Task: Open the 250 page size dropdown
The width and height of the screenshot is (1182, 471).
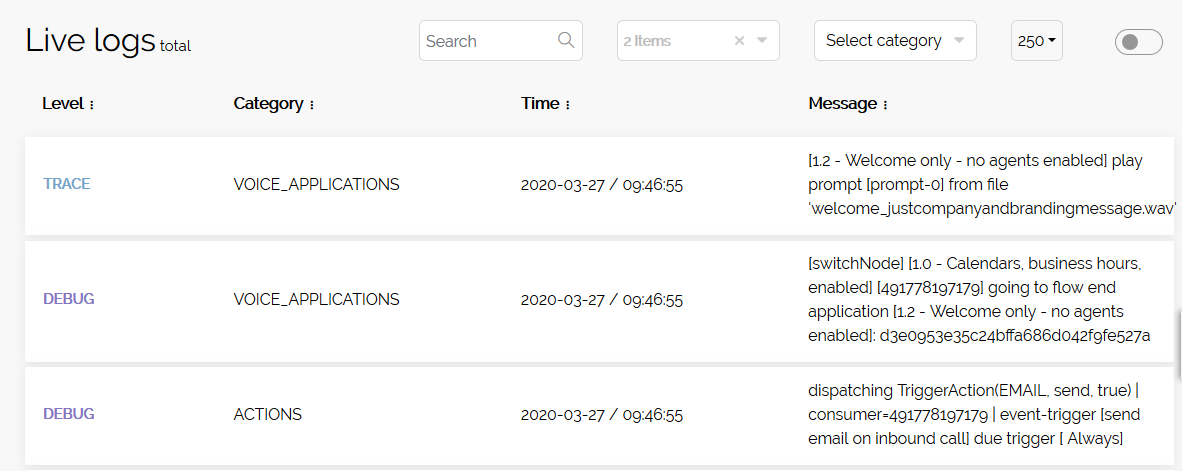Action: coord(1037,41)
